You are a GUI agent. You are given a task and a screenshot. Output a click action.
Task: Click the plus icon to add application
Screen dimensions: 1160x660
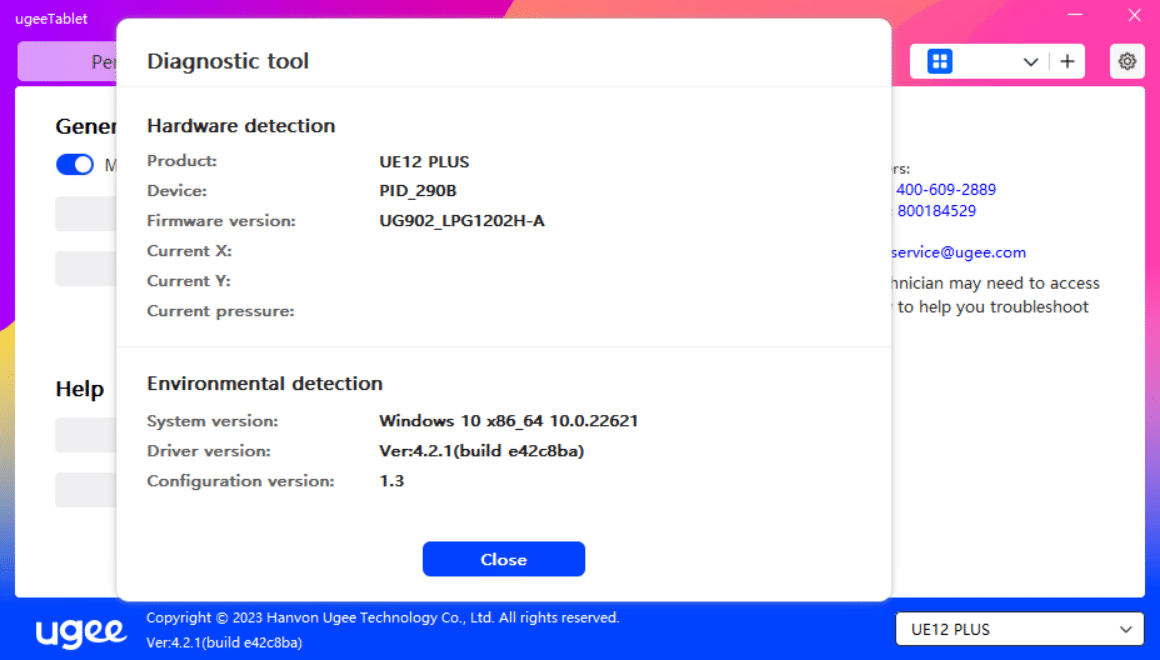click(1067, 61)
